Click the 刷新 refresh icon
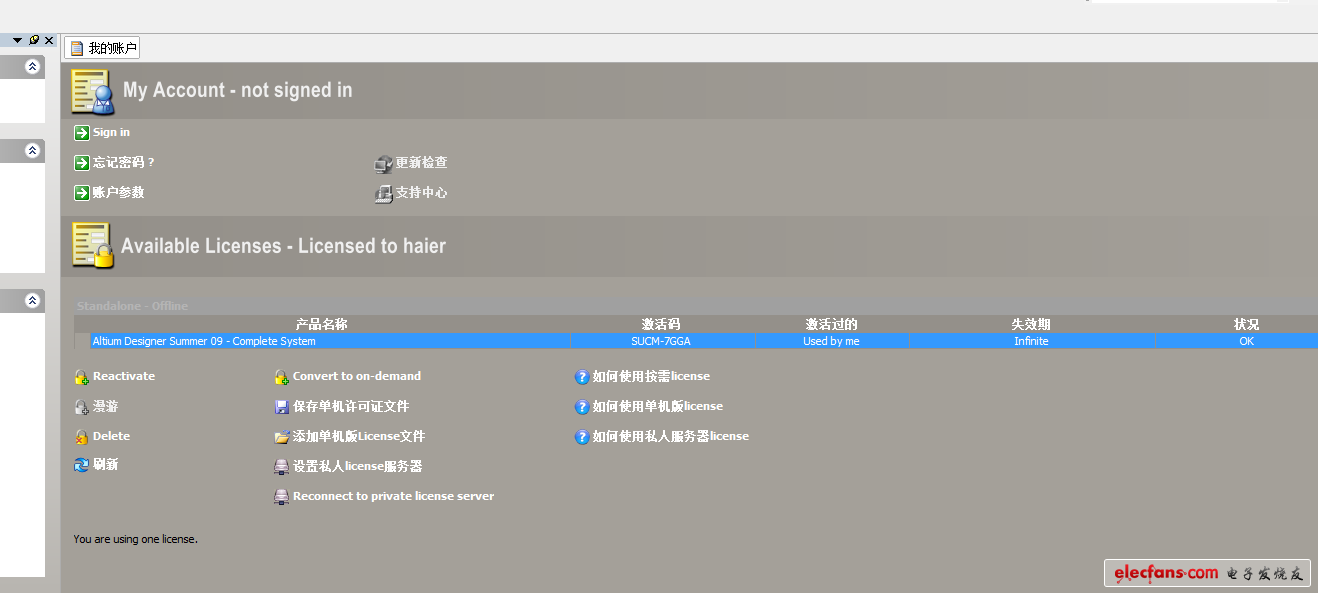The width and height of the screenshot is (1318, 593). click(x=82, y=465)
